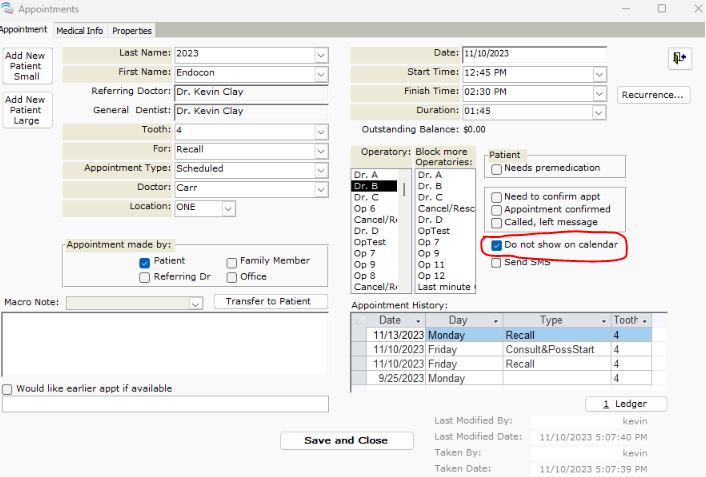
Task: Switch to the Medical Info tab
Action: click(79, 31)
